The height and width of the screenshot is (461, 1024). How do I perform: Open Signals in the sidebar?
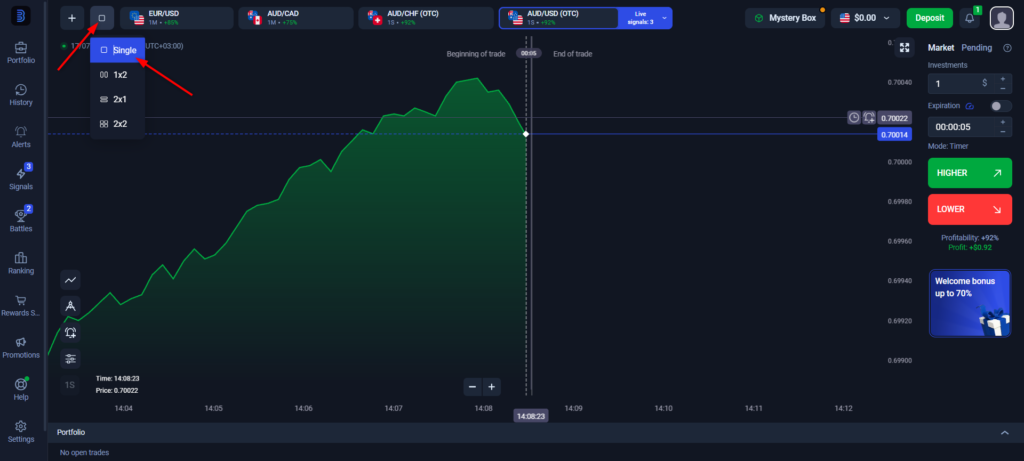click(21, 179)
